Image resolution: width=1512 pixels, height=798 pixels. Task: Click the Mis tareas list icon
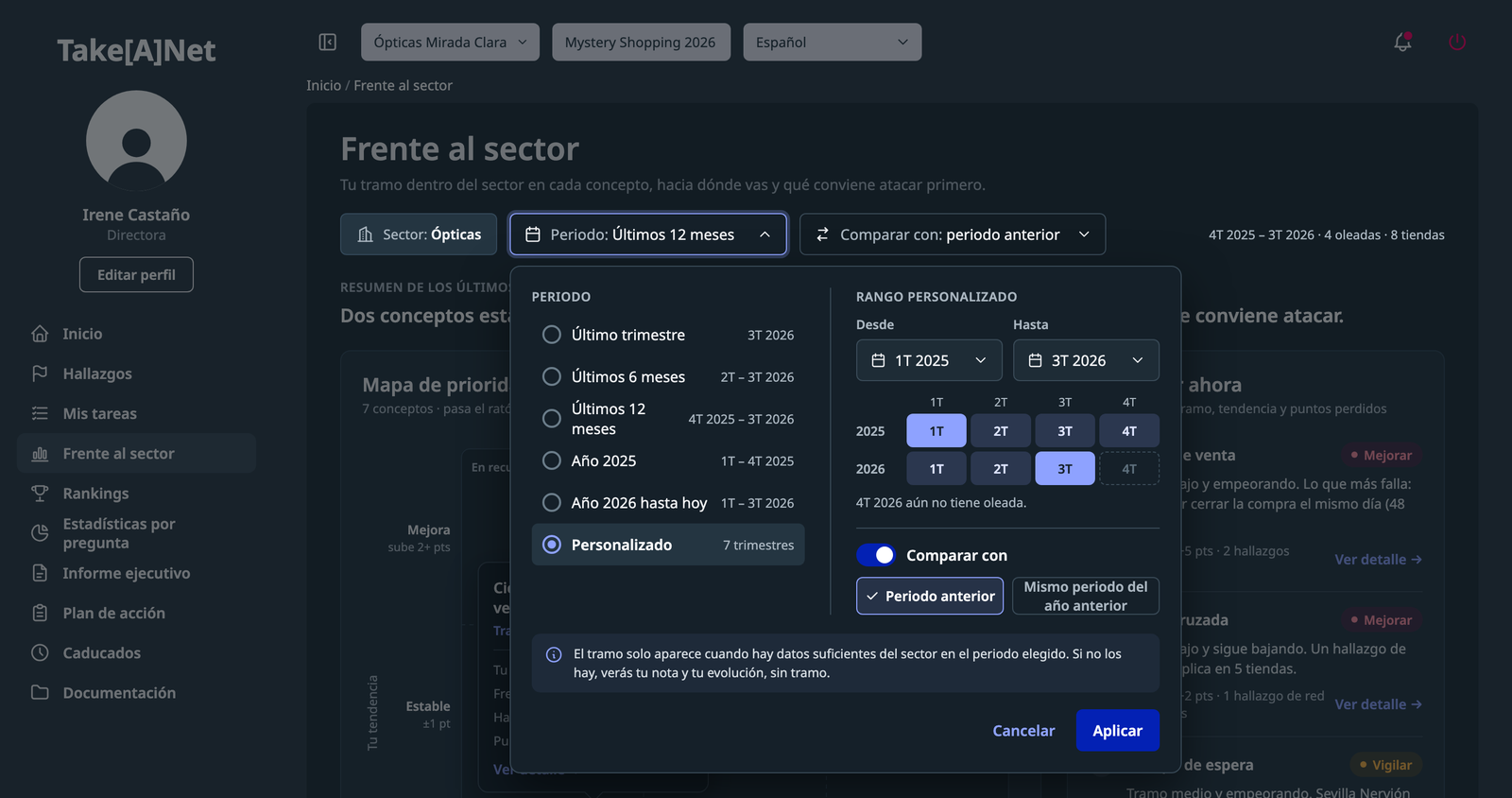(40, 413)
